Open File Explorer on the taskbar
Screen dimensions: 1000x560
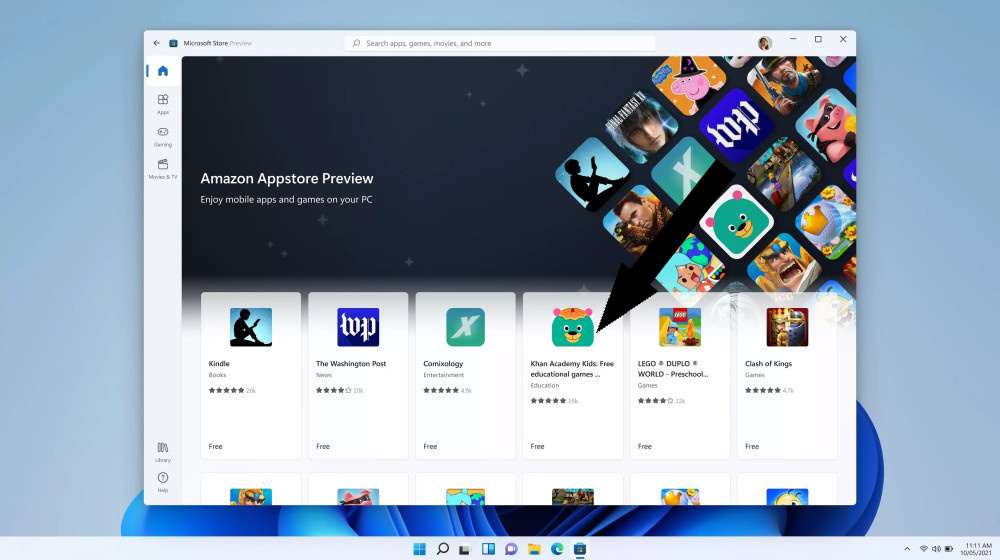pos(534,549)
